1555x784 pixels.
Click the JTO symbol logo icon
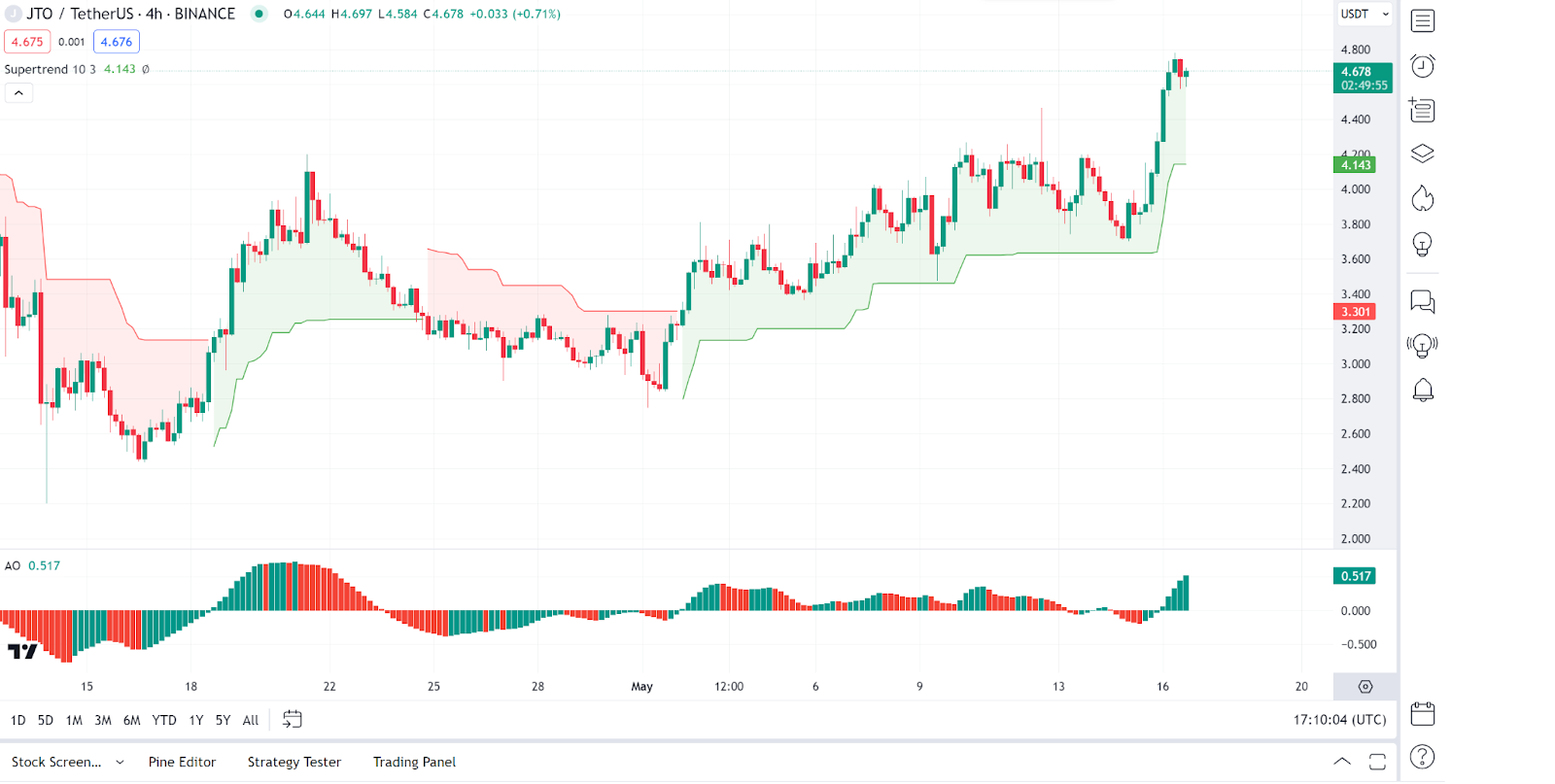coord(14,14)
